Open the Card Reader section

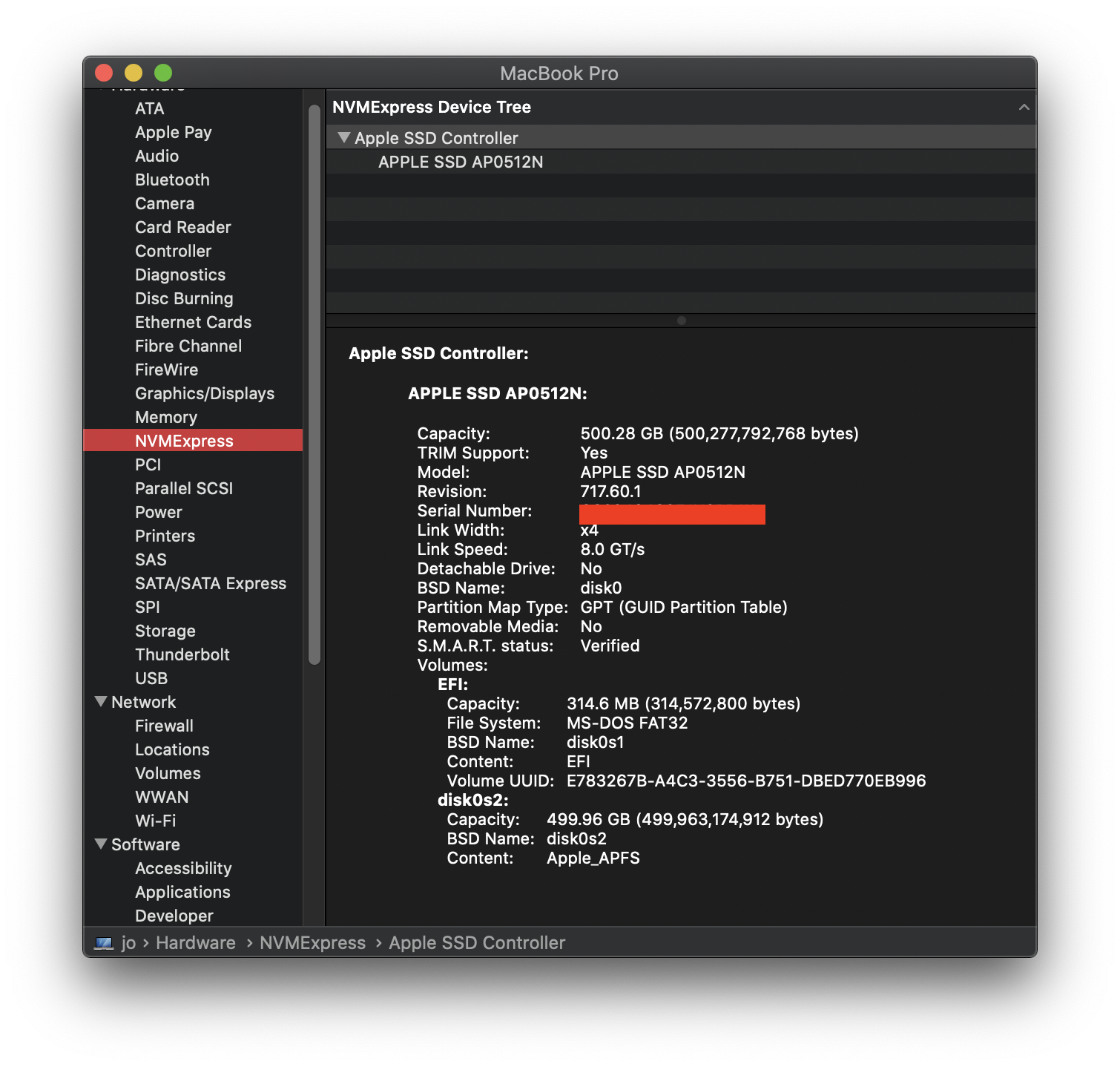(x=182, y=227)
